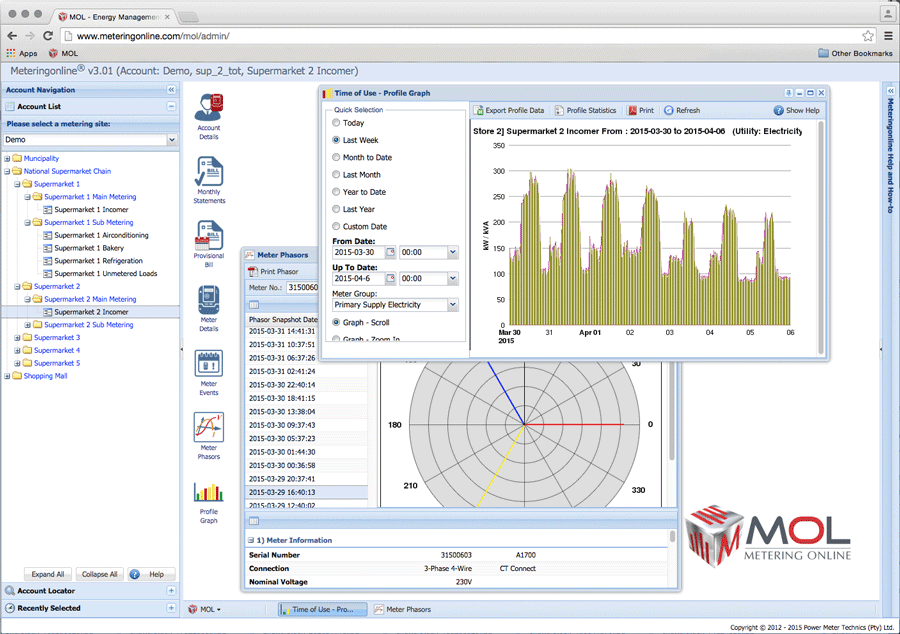The height and width of the screenshot is (634, 900).
Task: Expand the Supermarket 3 tree node
Action: [19, 338]
